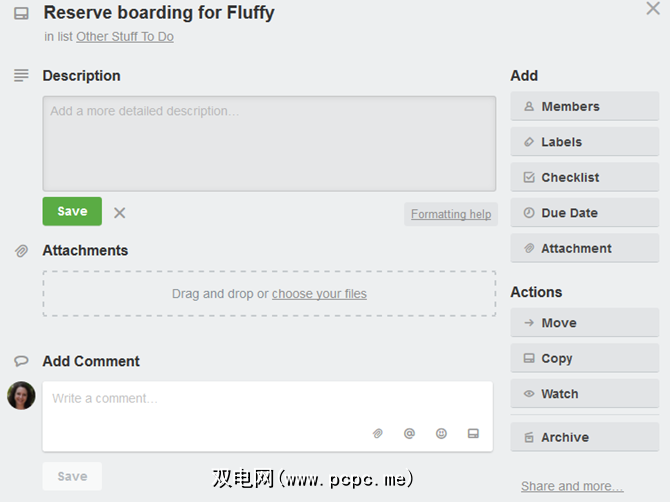Copy this card
The image size is (670, 502).
pos(584,359)
